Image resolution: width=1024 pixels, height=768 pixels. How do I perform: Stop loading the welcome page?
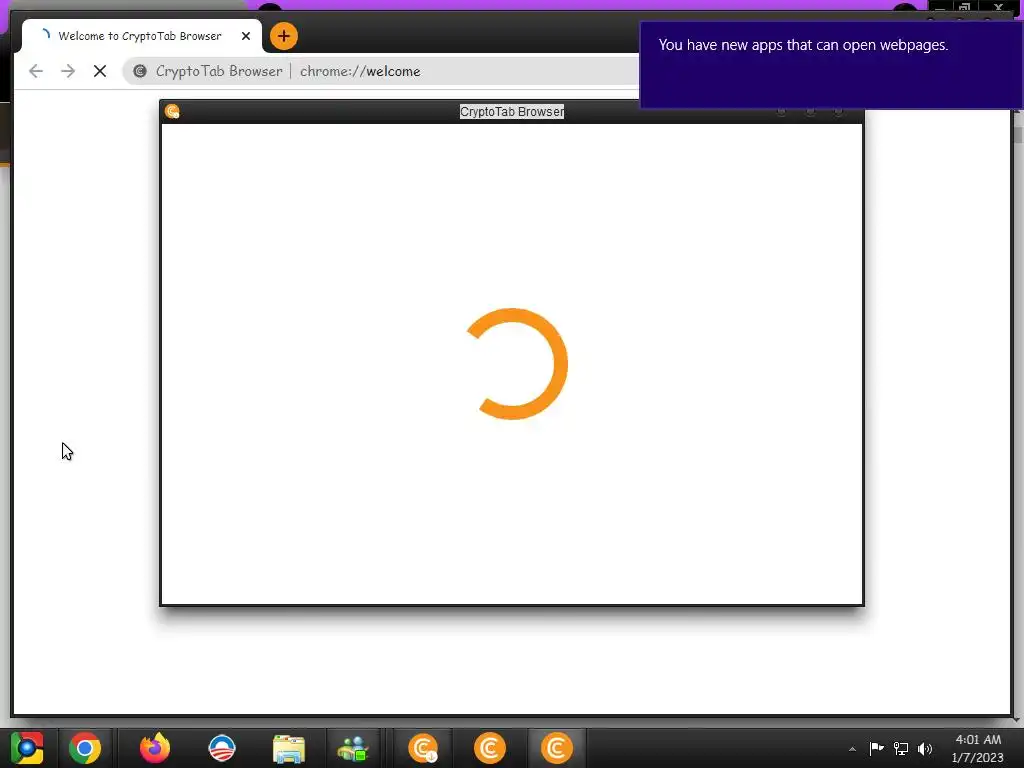(x=100, y=71)
